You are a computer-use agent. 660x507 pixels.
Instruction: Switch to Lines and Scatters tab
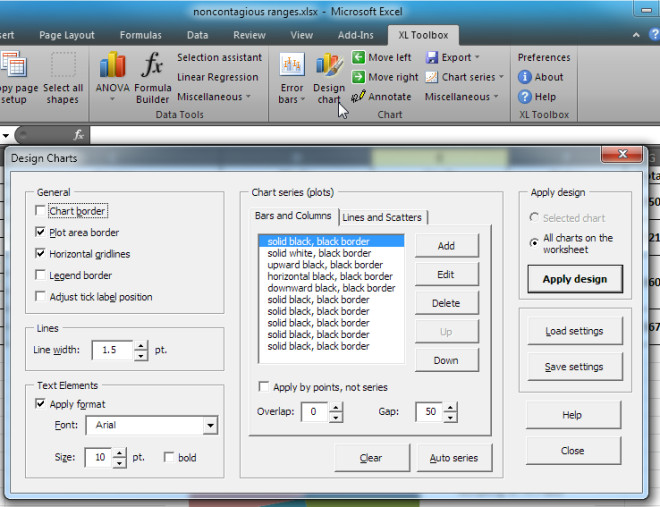click(382, 217)
